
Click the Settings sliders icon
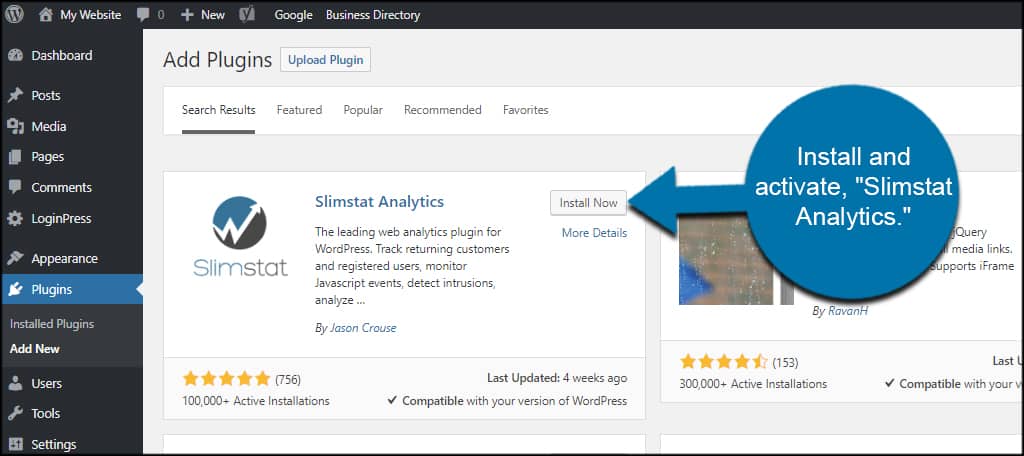click(15, 445)
